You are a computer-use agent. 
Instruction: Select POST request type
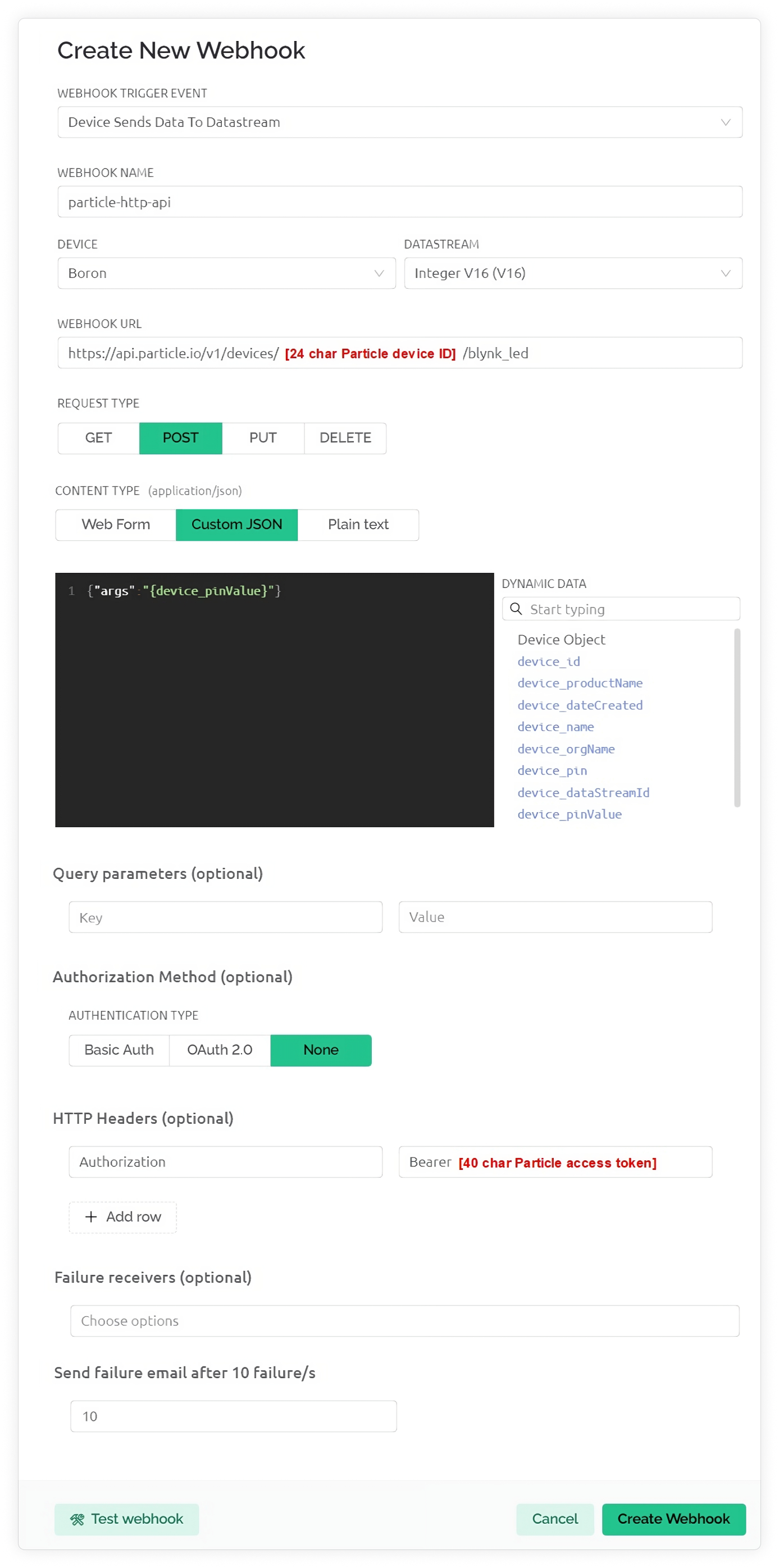point(181,438)
